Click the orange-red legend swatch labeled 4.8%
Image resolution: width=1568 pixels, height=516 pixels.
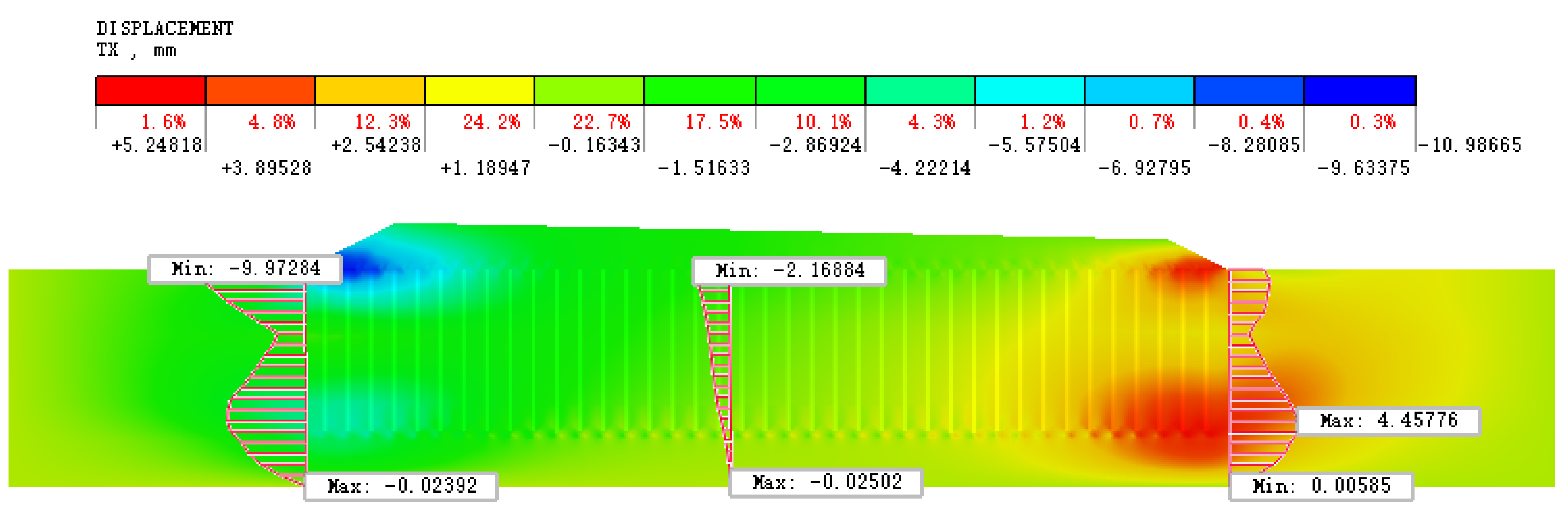(260, 90)
